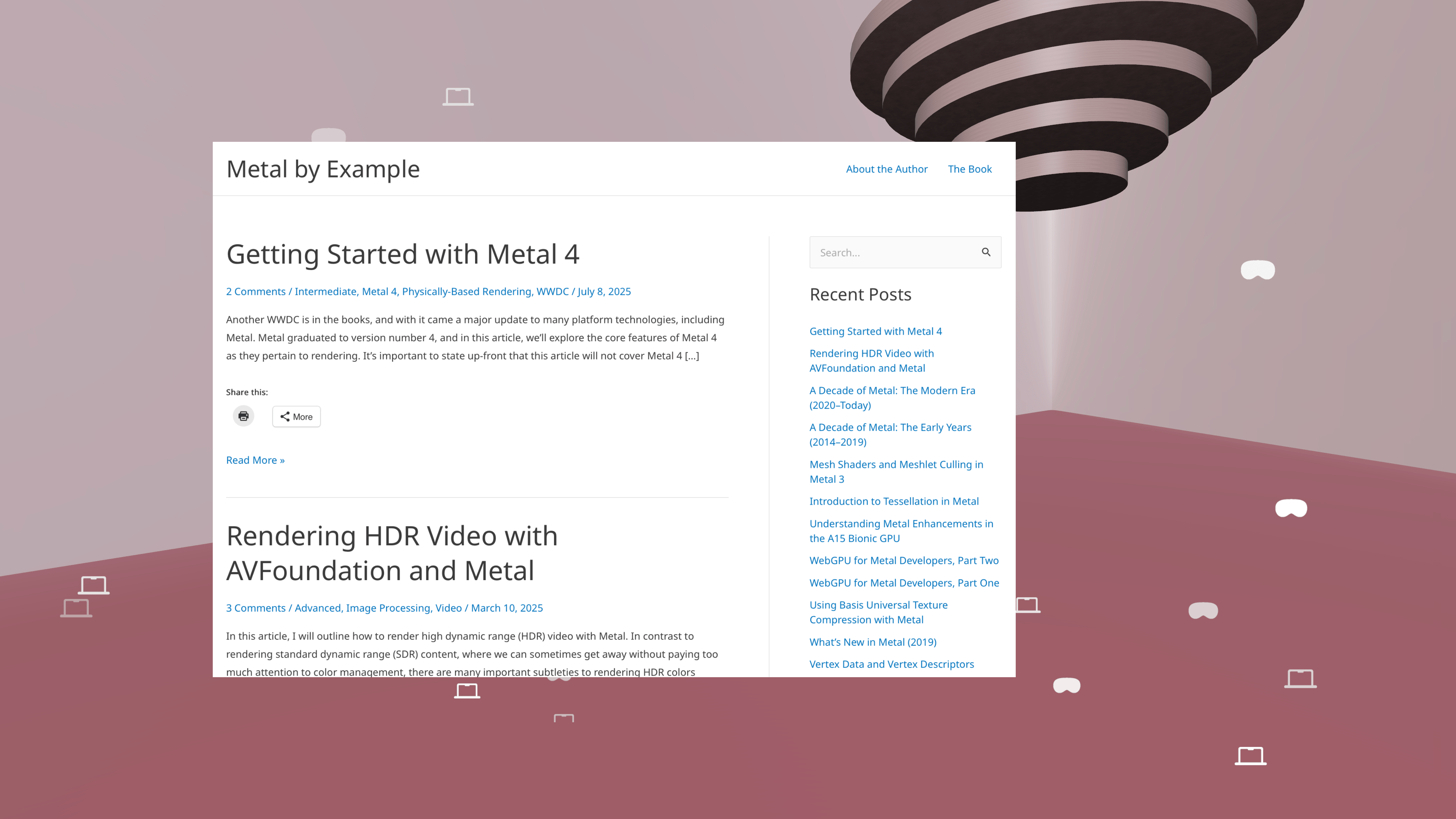
Task: Open the Physically-Based Rendering category
Action: (466, 292)
